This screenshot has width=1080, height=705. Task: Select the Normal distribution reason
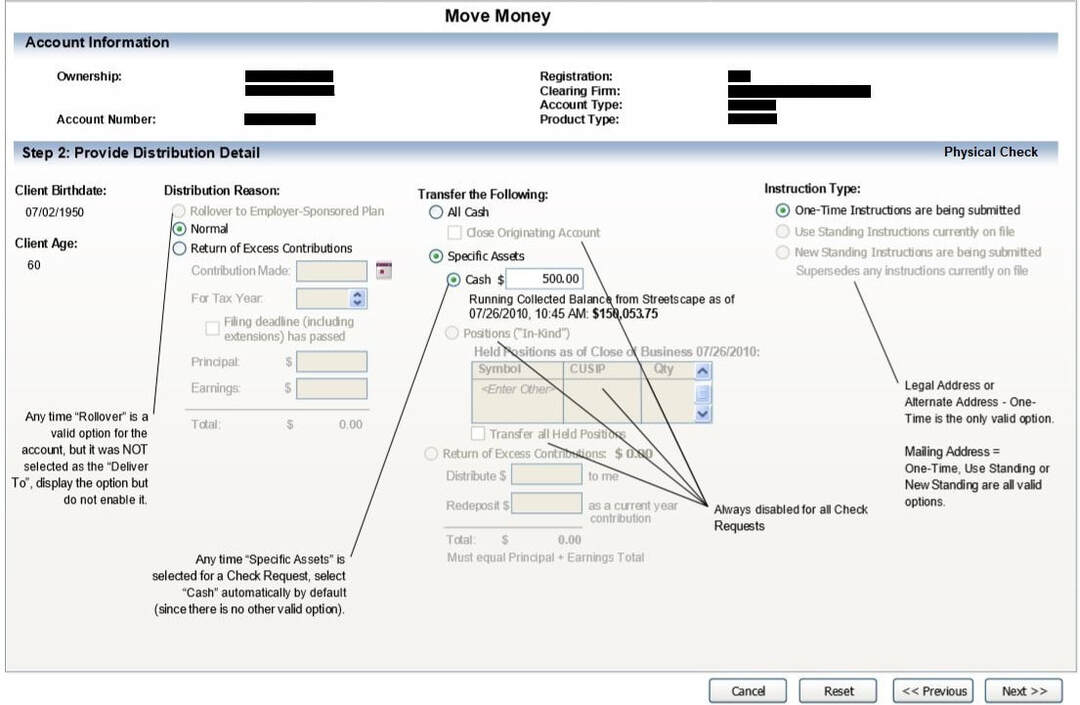click(x=180, y=229)
